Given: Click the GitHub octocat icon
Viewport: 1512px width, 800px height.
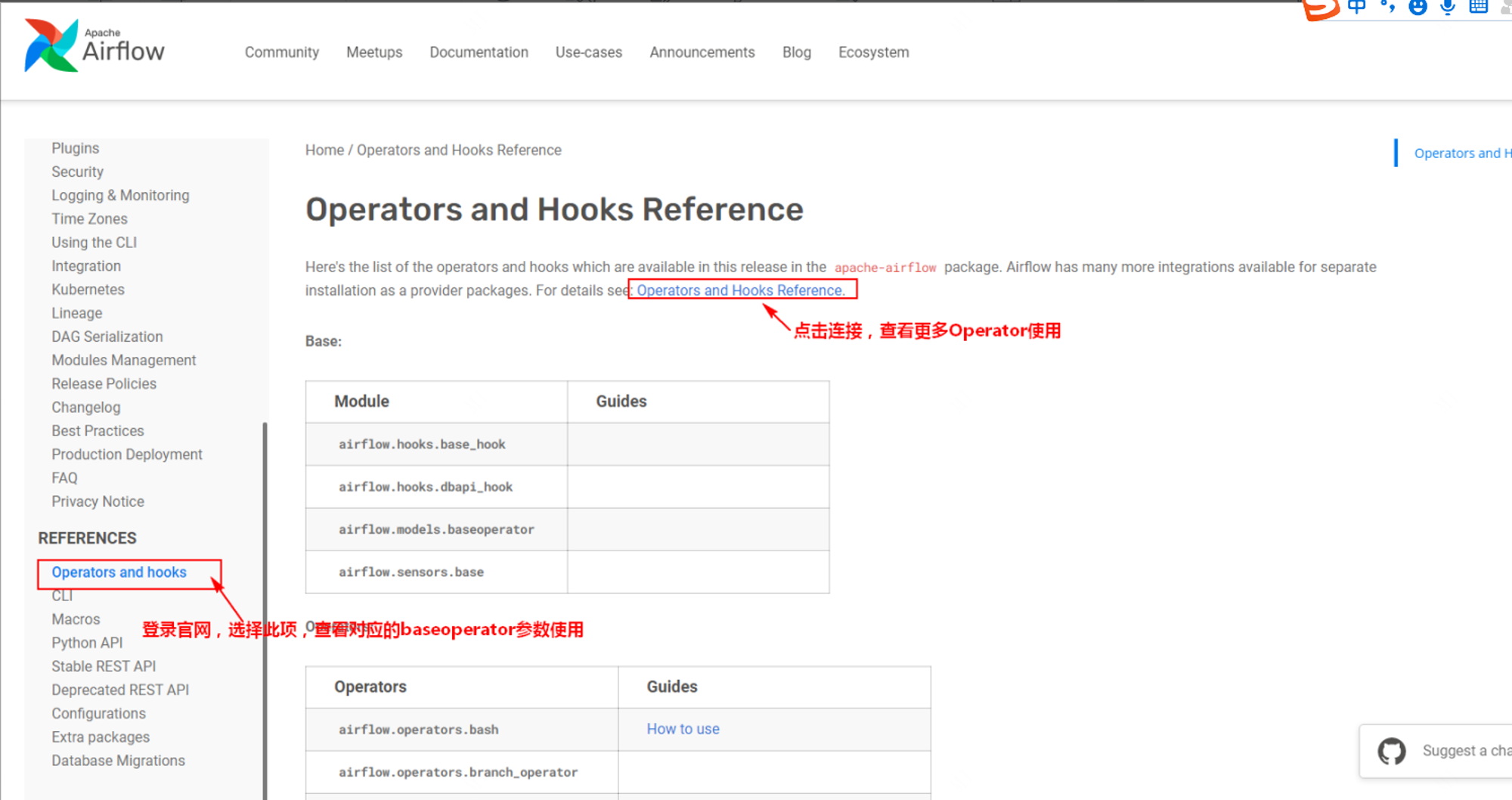Looking at the screenshot, I should click(x=1391, y=751).
